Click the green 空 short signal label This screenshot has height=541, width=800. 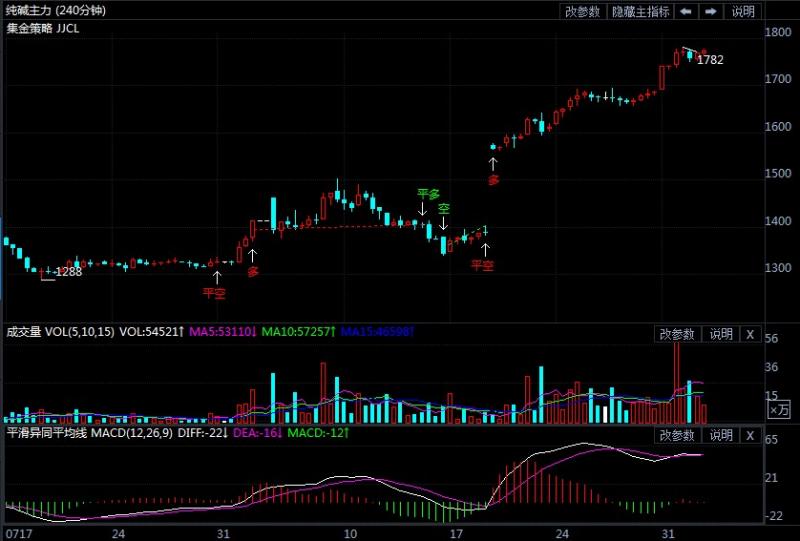click(444, 209)
